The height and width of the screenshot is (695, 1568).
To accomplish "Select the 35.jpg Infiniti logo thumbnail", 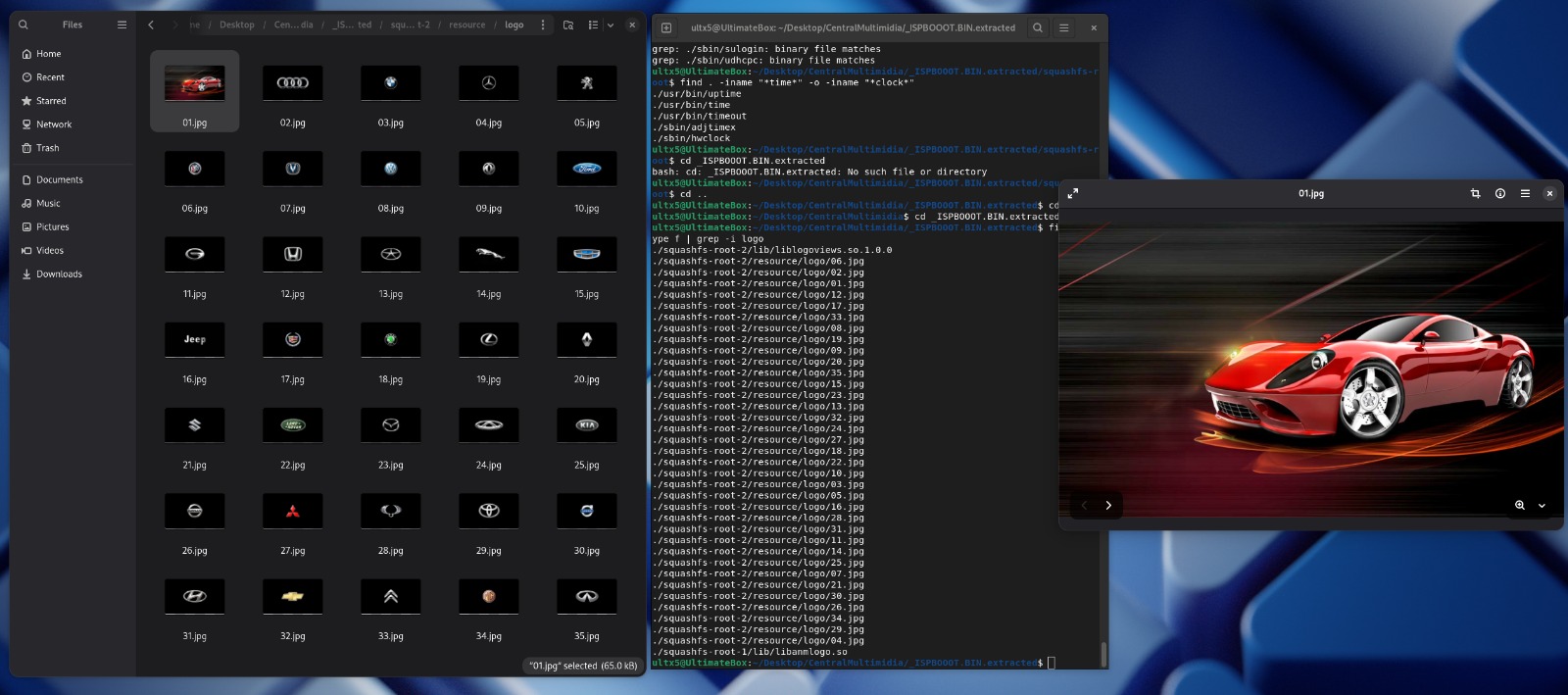I will tap(586, 596).
